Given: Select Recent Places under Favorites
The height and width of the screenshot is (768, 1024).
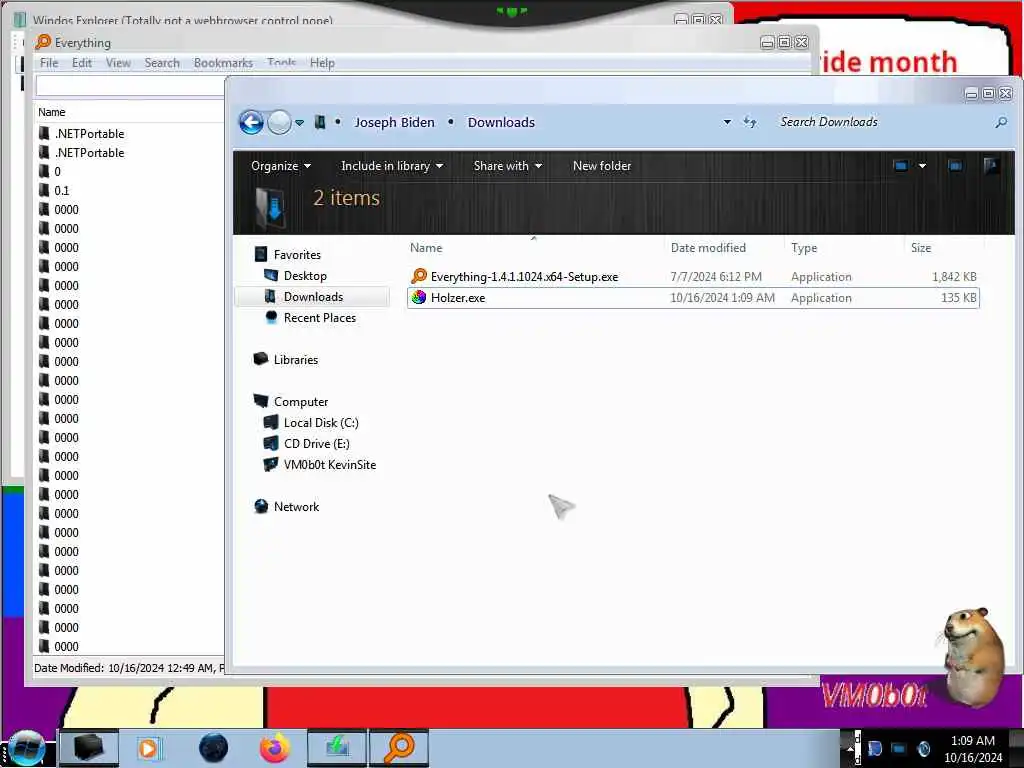Looking at the screenshot, I should [311, 317].
